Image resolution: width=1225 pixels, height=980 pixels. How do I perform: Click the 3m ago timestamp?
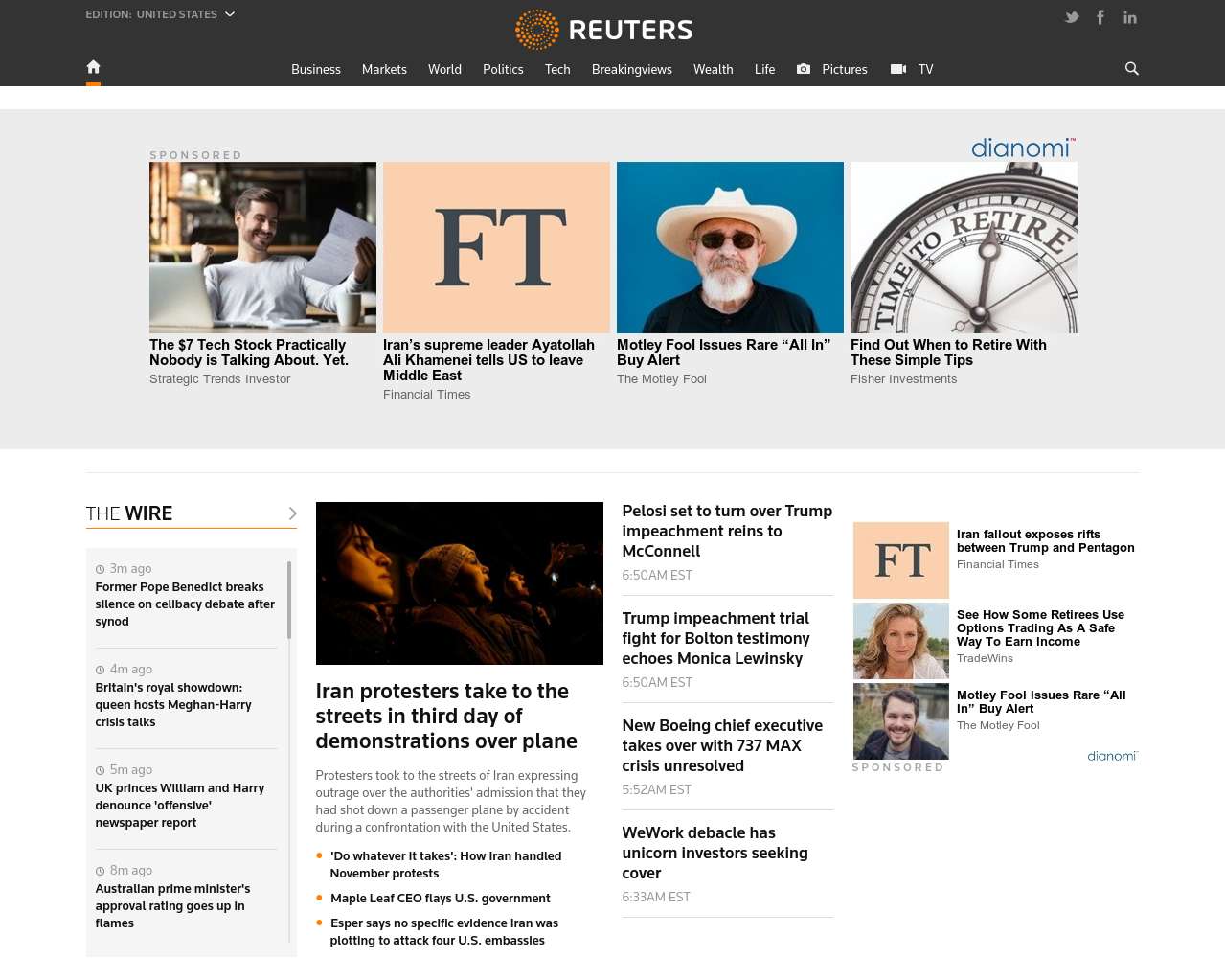click(130, 569)
